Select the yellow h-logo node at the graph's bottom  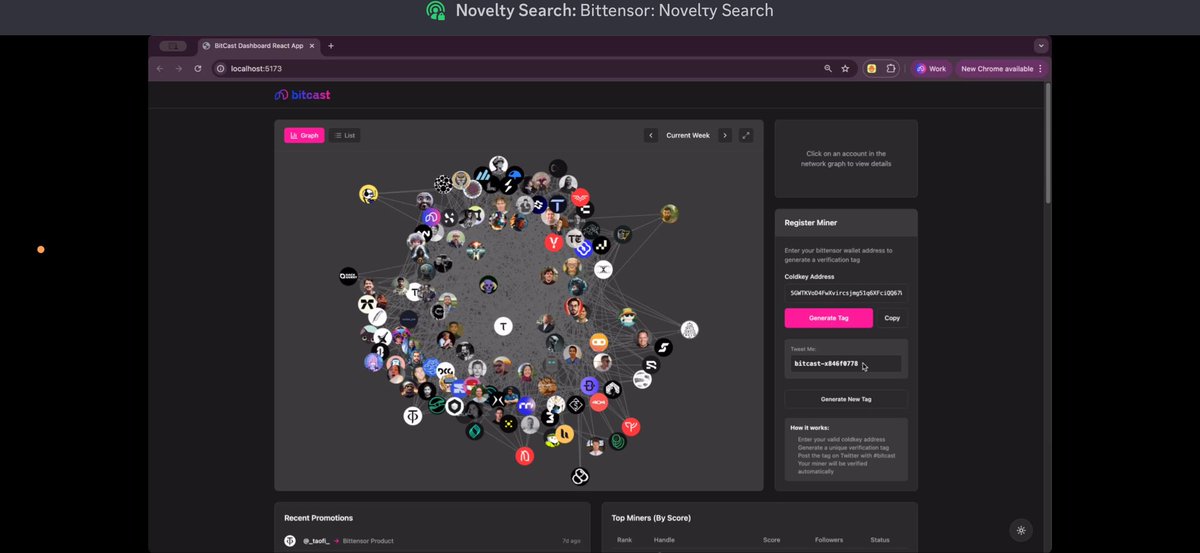point(563,433)
